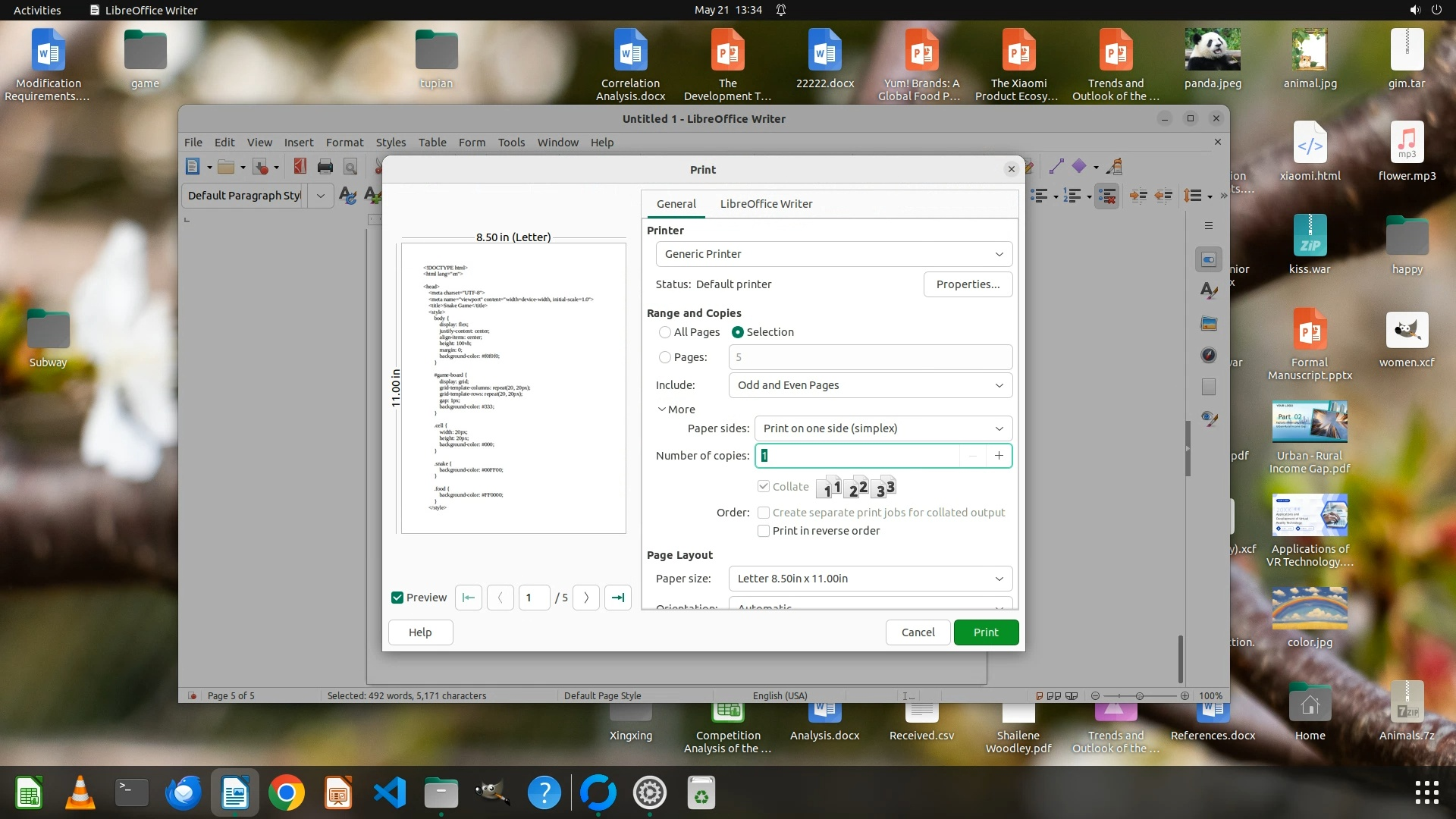
Task: Open Thunderbird from the dock
Action: (x=184, y=793)
